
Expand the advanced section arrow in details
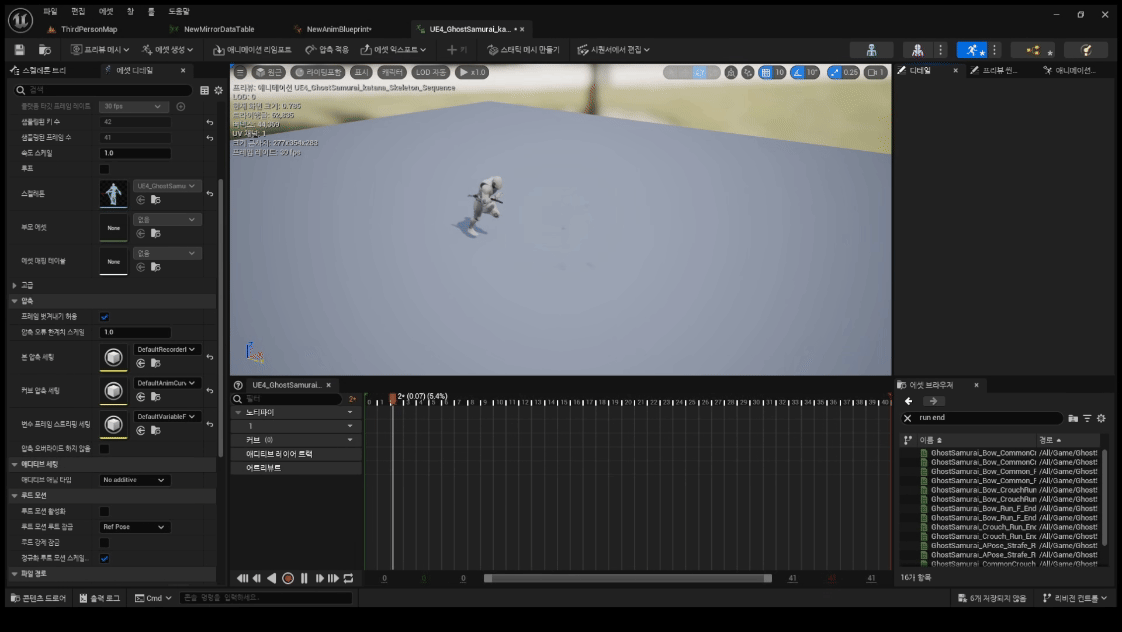14,285
